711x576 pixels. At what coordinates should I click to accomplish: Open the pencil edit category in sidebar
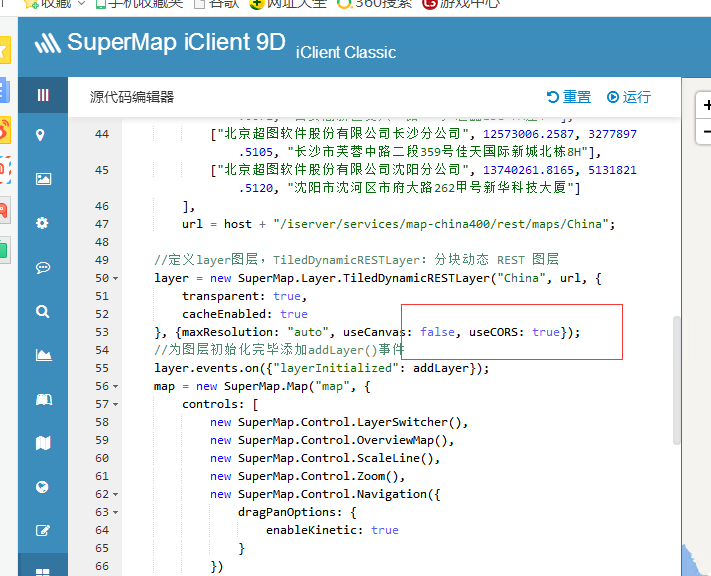click(43, 530)
